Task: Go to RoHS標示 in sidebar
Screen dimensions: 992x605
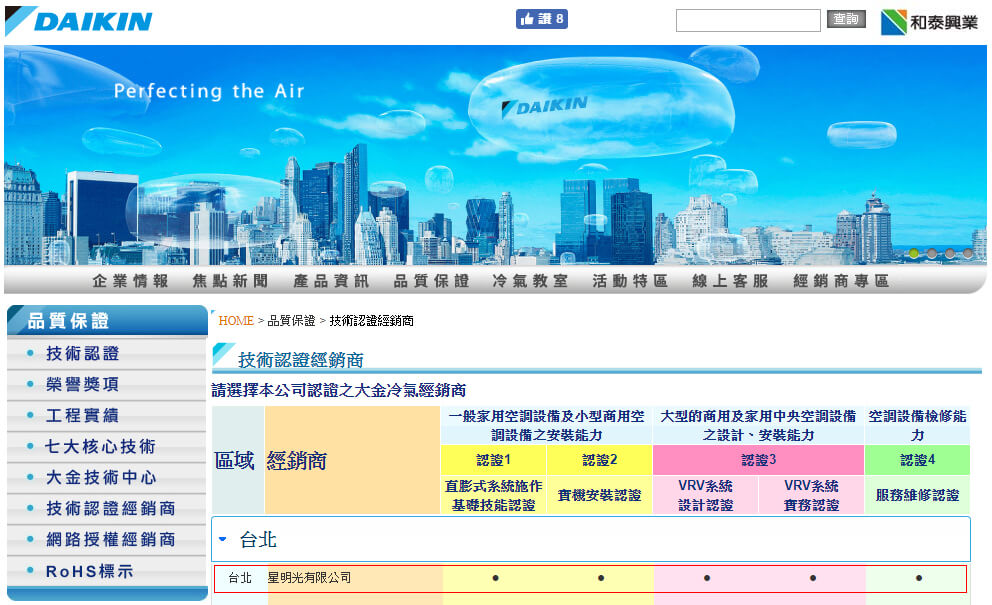Action: pyautogui.click(x=89, y=571)
